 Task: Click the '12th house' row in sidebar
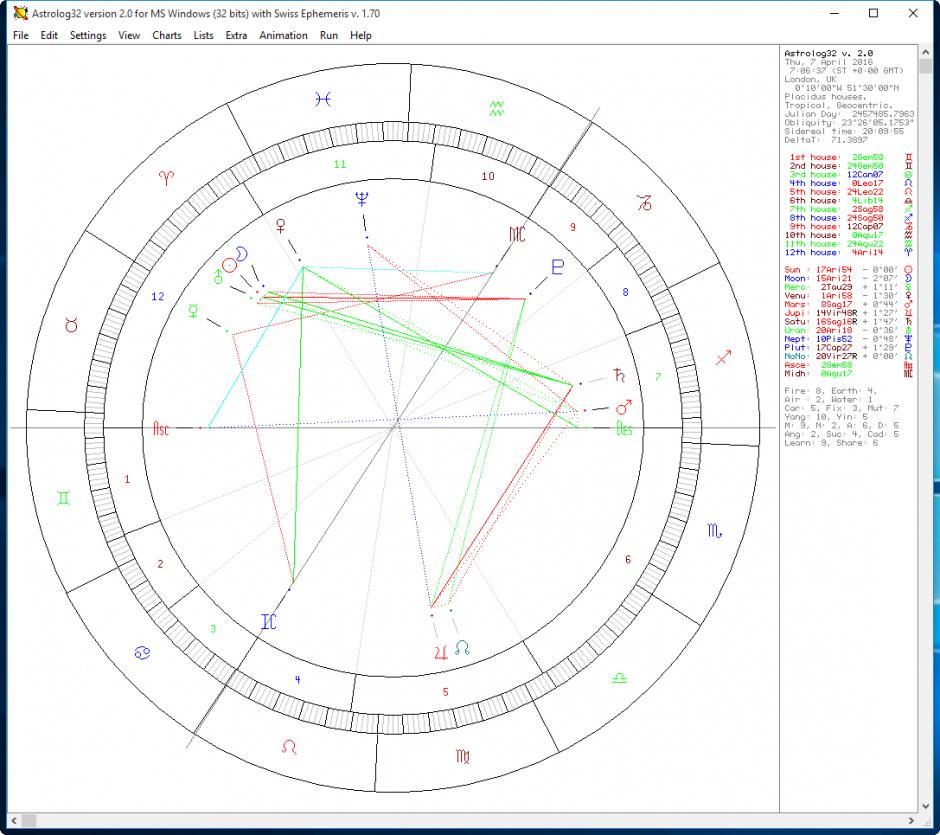click(849, 252)
